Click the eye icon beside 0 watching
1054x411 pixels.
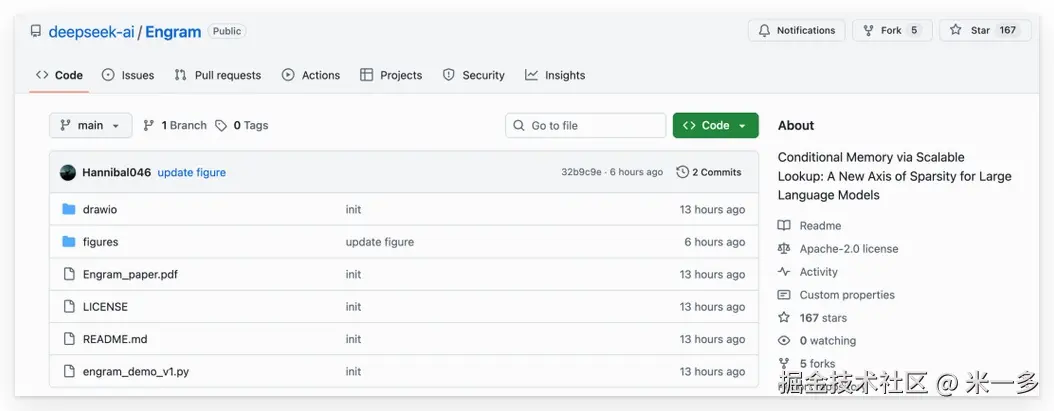pyautogui.click(x=784, y=340)
